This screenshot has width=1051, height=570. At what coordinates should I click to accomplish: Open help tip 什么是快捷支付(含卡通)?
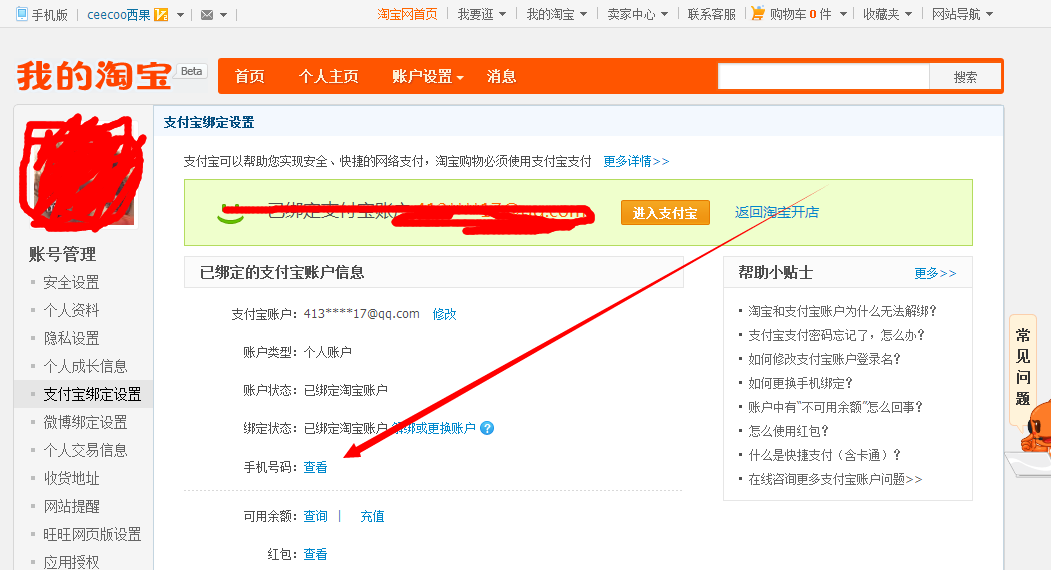pyautogui.click(x=824, y=455)
